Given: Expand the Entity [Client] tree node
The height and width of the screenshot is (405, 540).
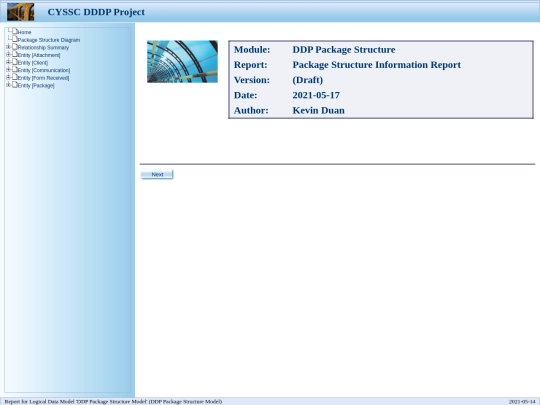Looking at the screenshot, I should pos(8,62).
